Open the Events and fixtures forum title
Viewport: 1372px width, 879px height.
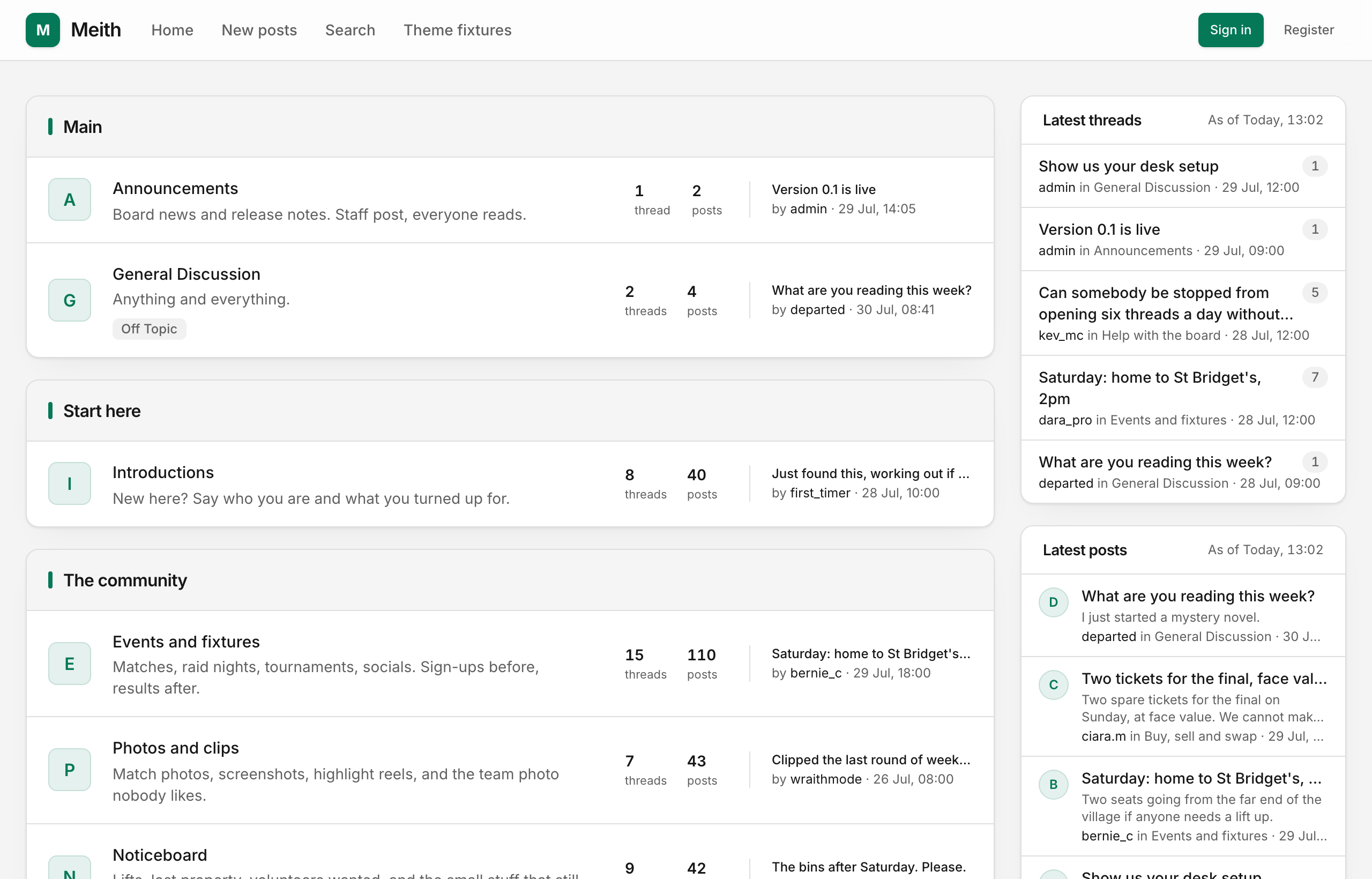[x=186, y=642]
